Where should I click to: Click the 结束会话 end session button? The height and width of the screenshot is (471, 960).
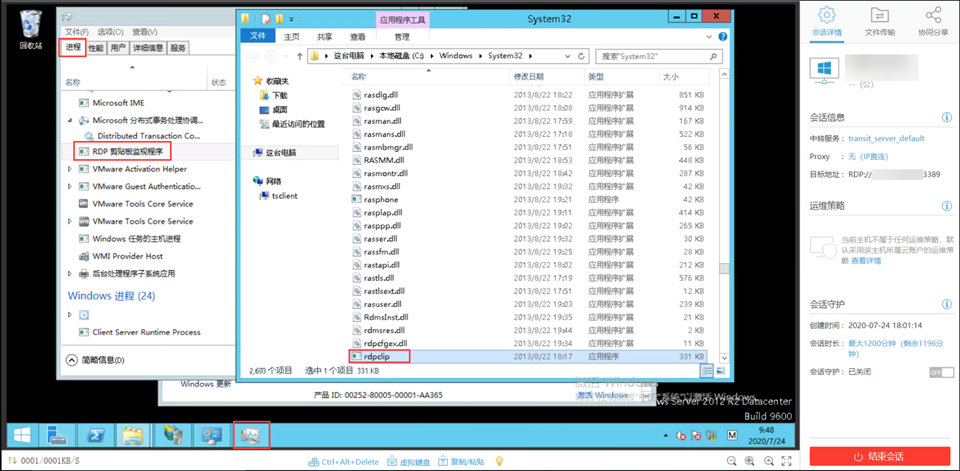pyautogui.click(x=880, y=456)
